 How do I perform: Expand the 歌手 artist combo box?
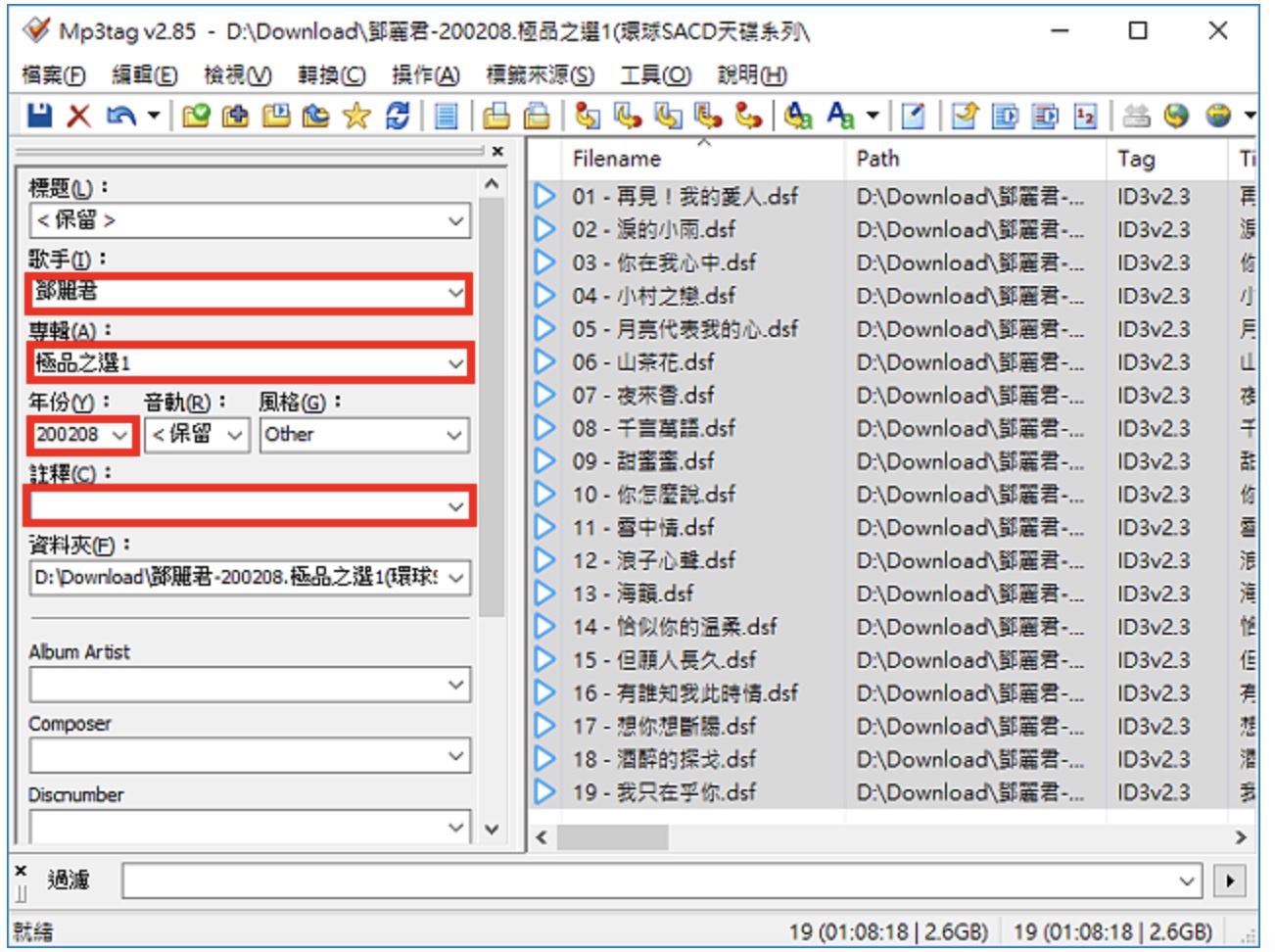click(455, 292)
